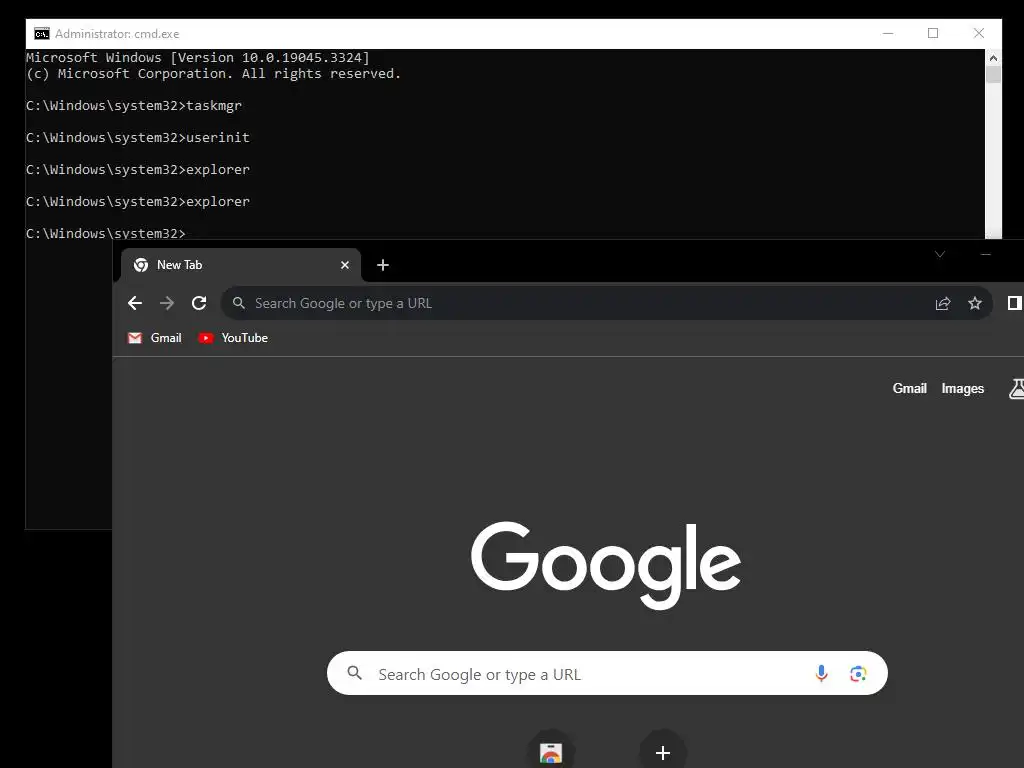Bookmark this tab with the star icon
This screenshot has width=1024, height=768.
975,303
